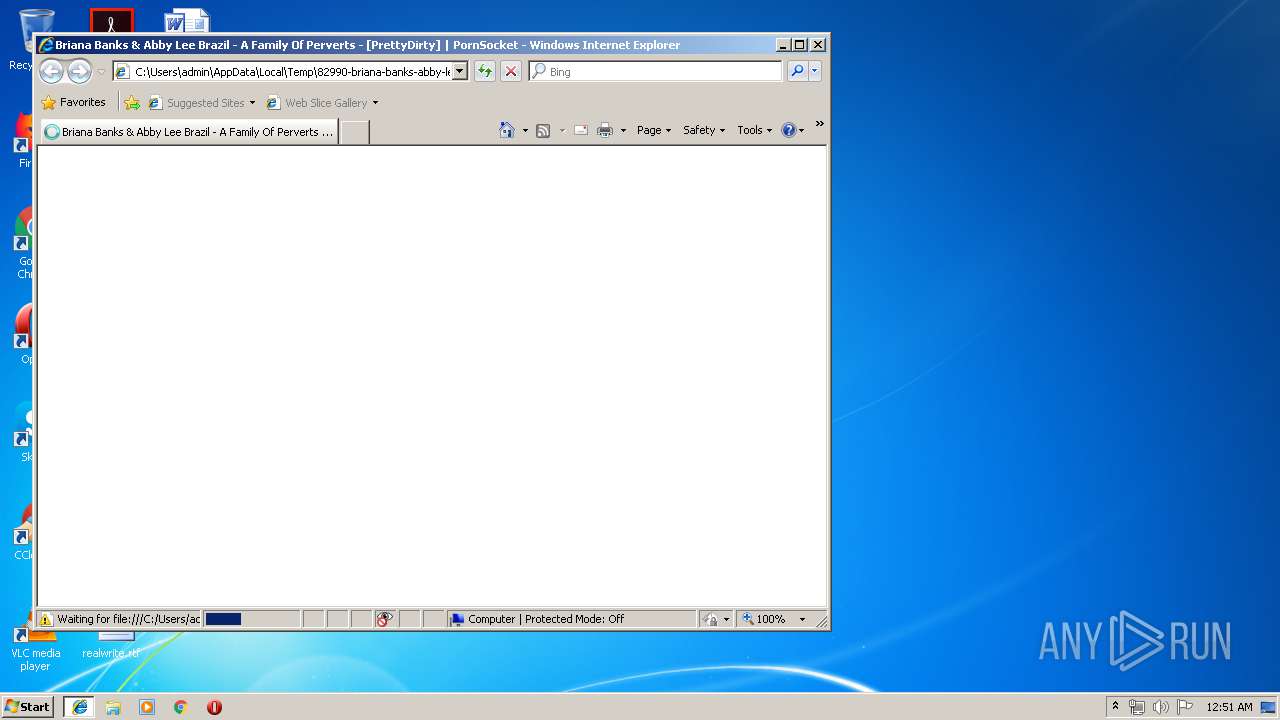Image resolution: width=1280 pixels, height=720 pixels.
Task: Expand the zoom level dropdown arrow
Action: (802, 619)
